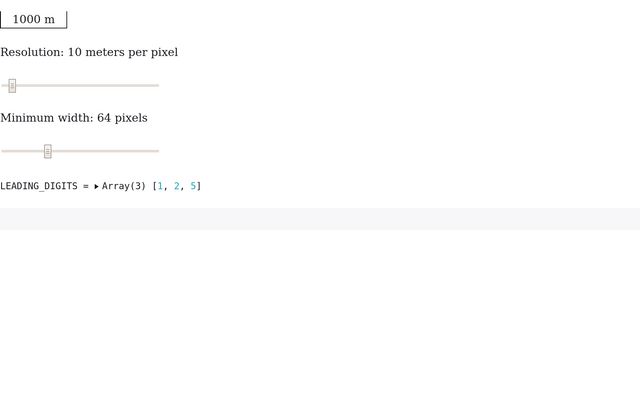
Task: Click the Array(3) label text
Action: pos(124,186)
